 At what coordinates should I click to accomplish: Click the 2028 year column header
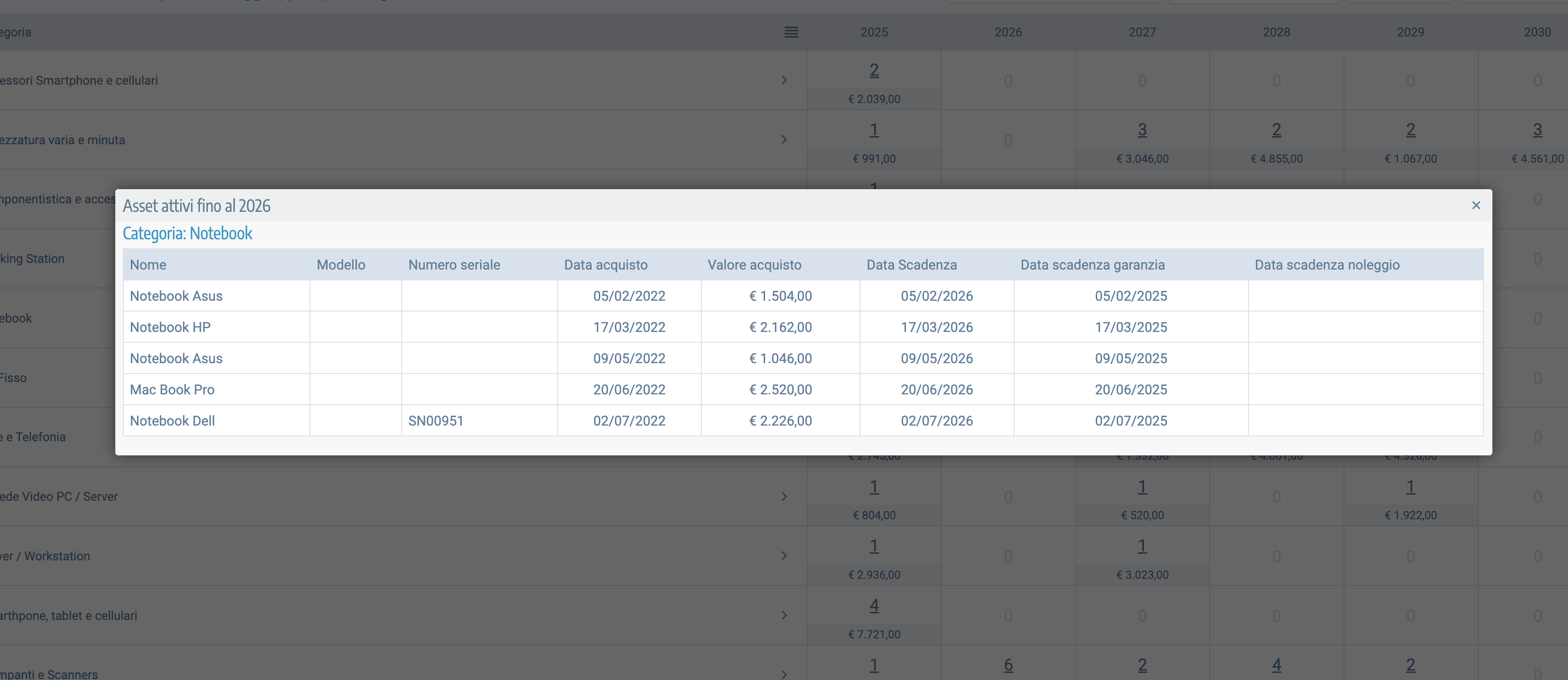click(1276, 32)
